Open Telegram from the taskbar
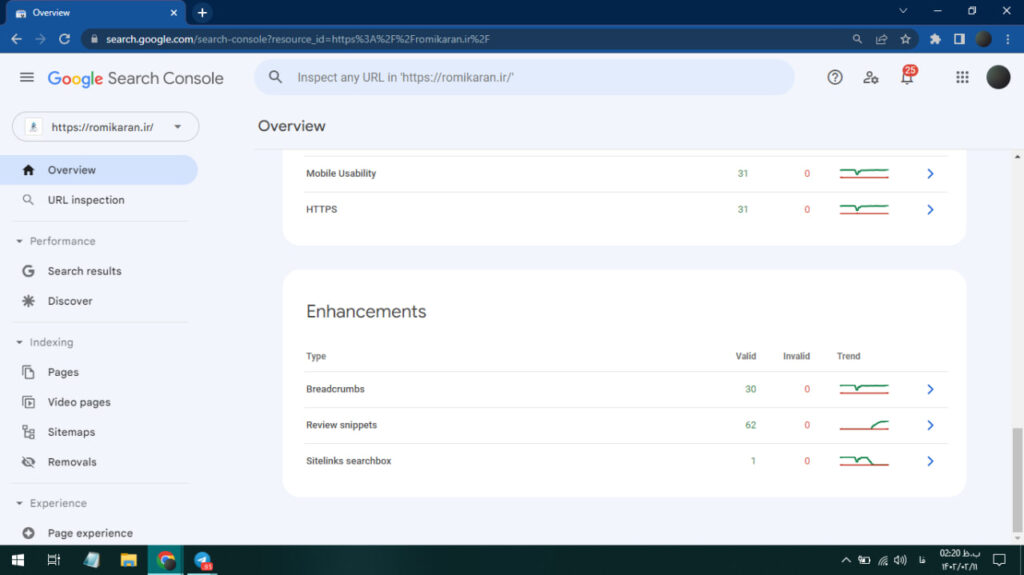Image resolution: width=1024 pixels, height=575 pixels. (x=203, y=561)
